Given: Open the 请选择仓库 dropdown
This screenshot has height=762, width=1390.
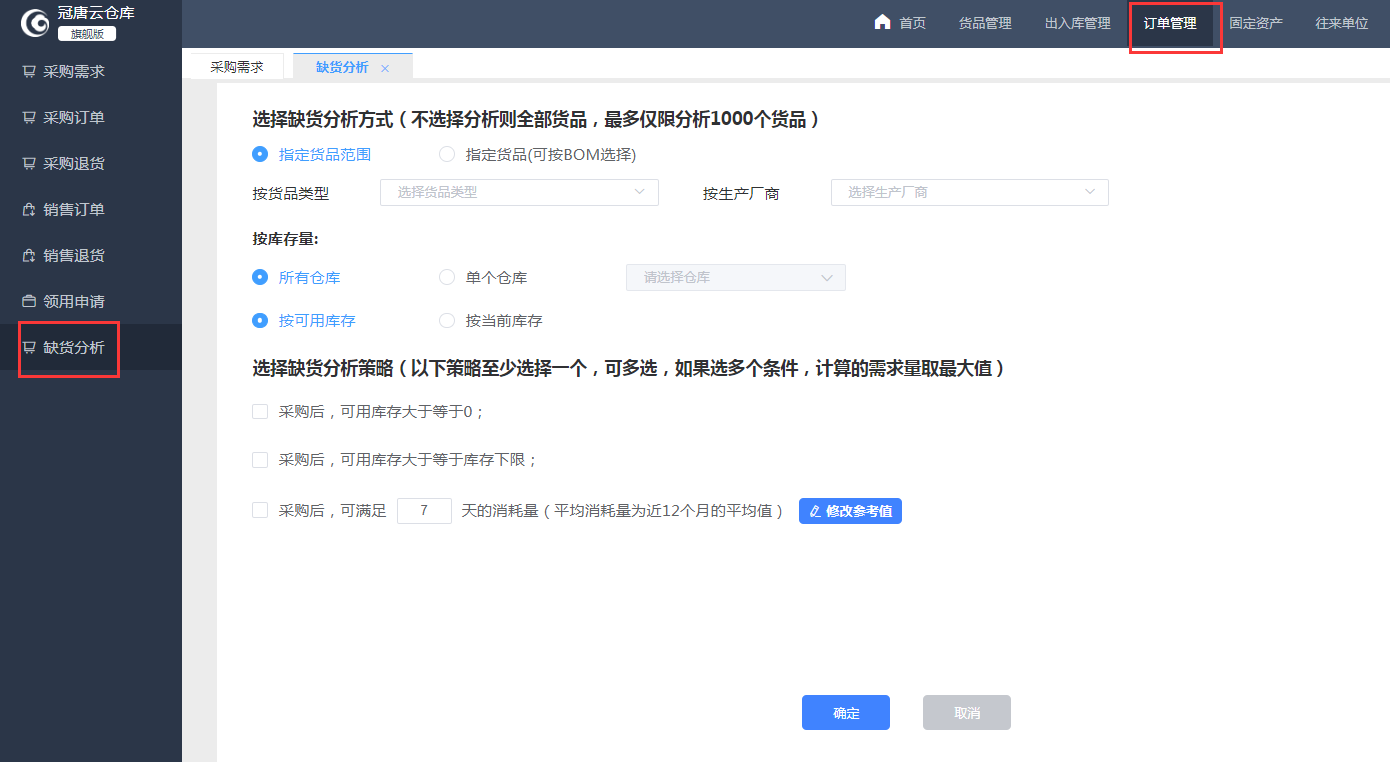Looking at the screenshot, I should 736,277.
